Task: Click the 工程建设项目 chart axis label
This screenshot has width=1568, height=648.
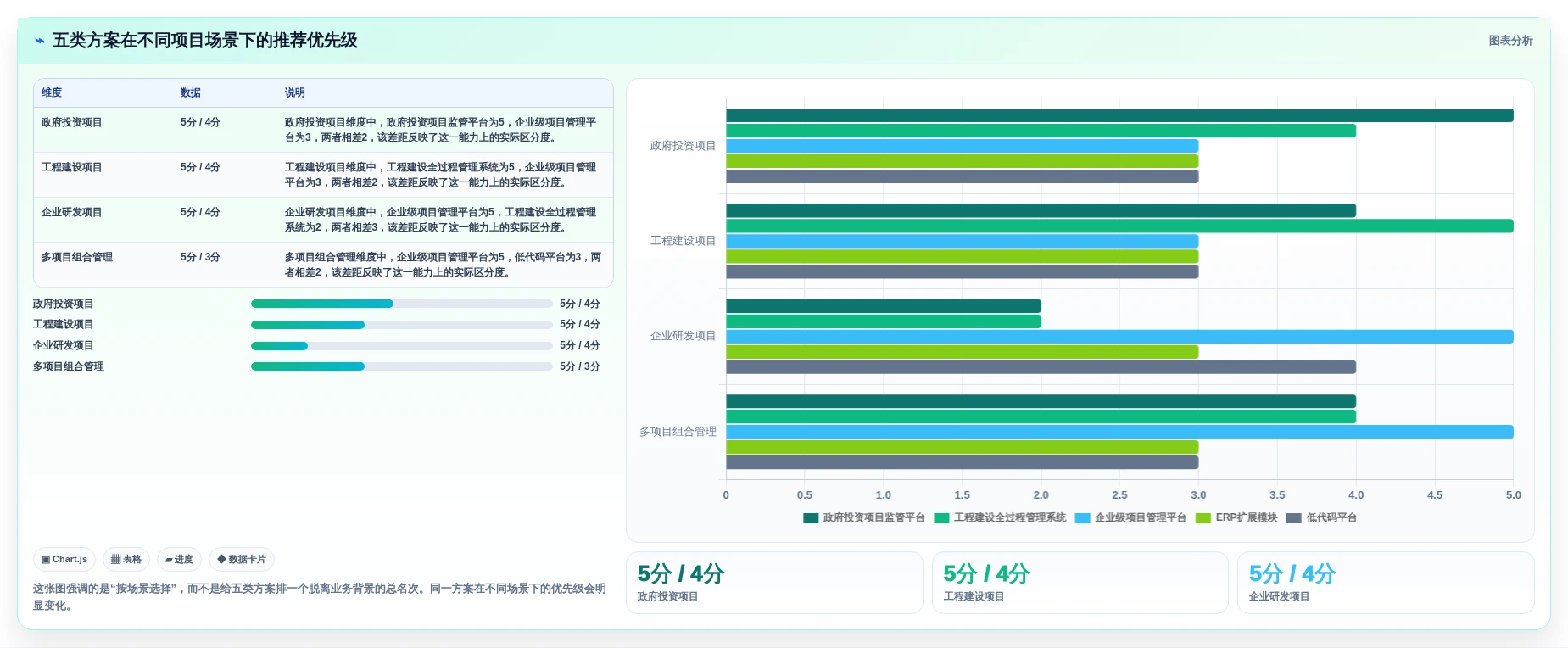Action: (683, 241)
